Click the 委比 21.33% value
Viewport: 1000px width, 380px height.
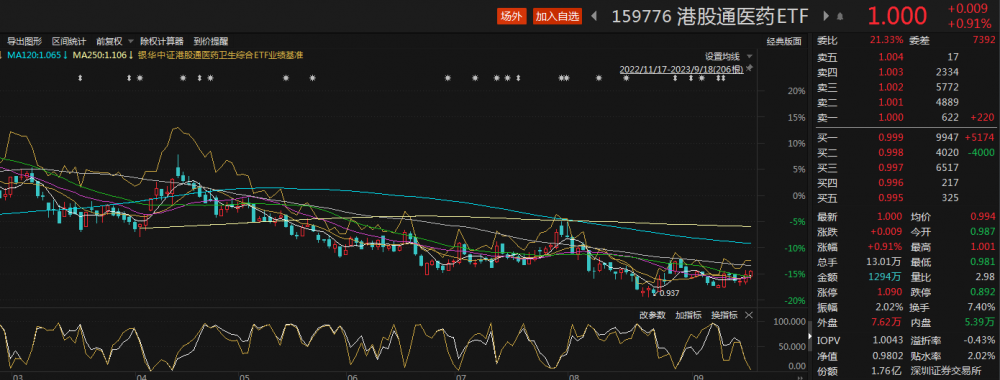886,40
